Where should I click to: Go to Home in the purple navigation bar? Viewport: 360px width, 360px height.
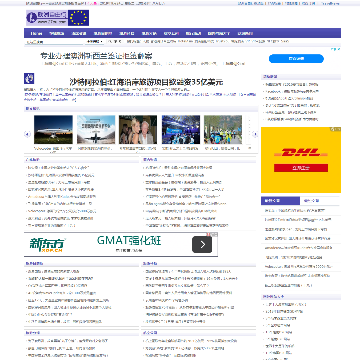click(36, 33)
